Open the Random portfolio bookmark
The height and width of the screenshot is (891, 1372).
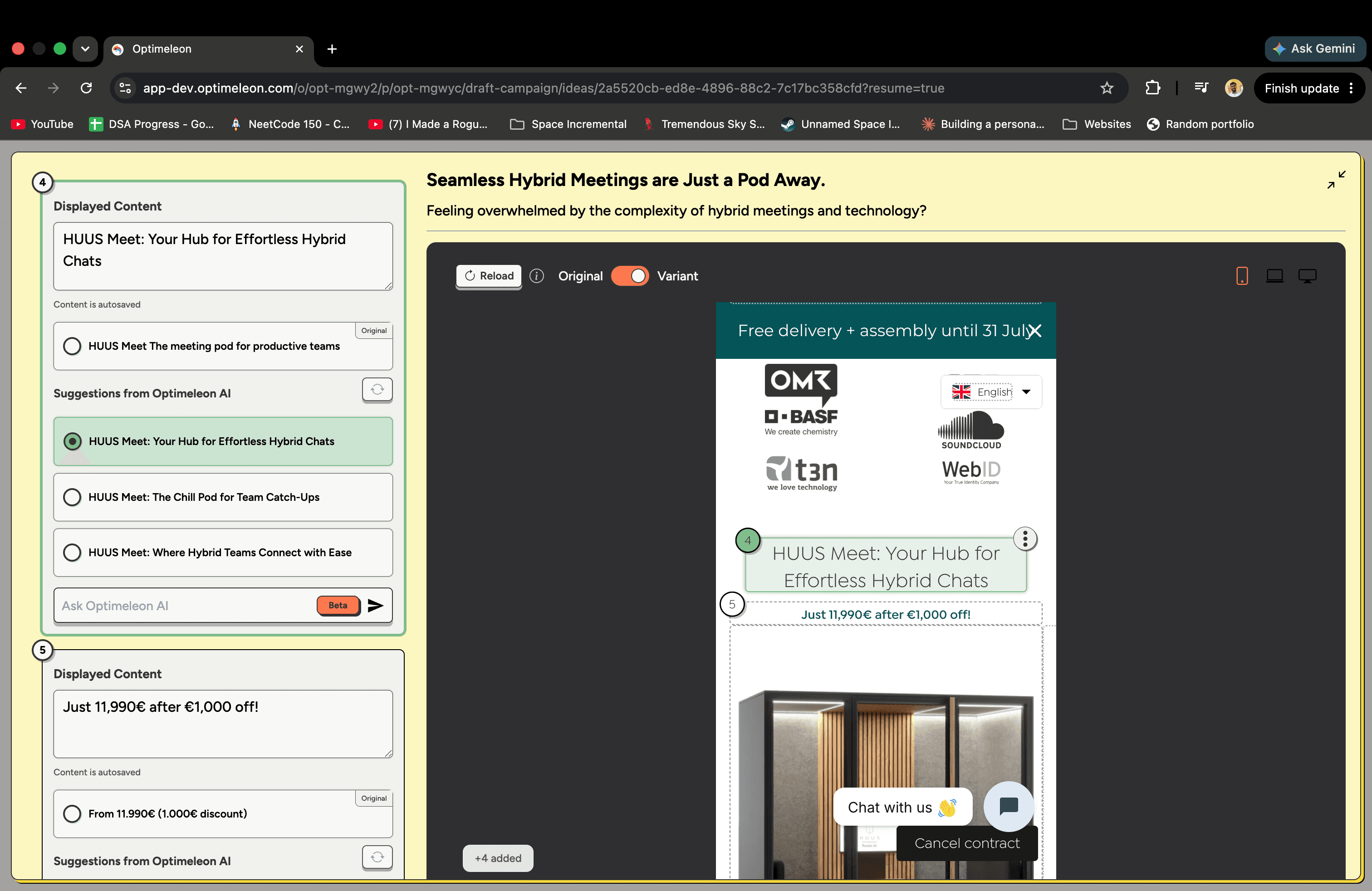pos(1200,124)
